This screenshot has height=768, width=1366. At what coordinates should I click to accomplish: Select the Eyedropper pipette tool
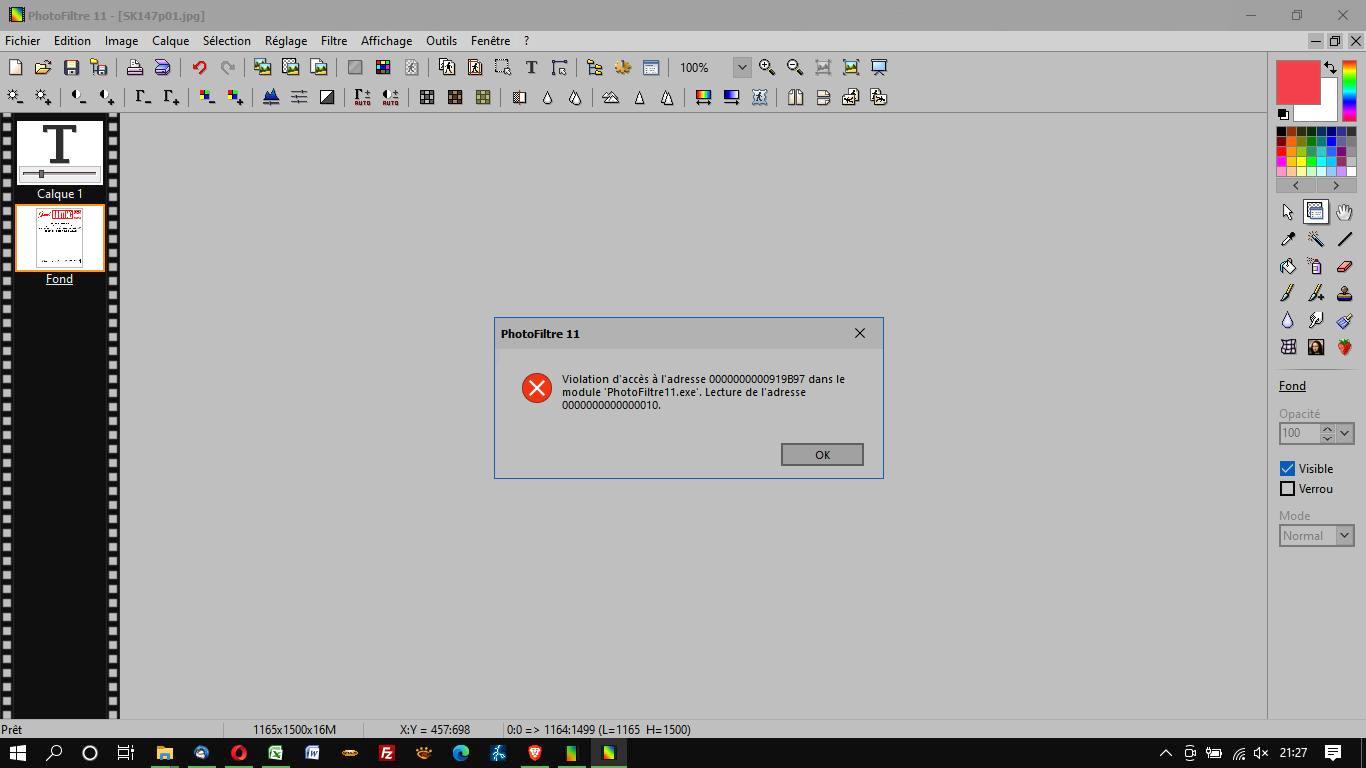(1288, 239)
